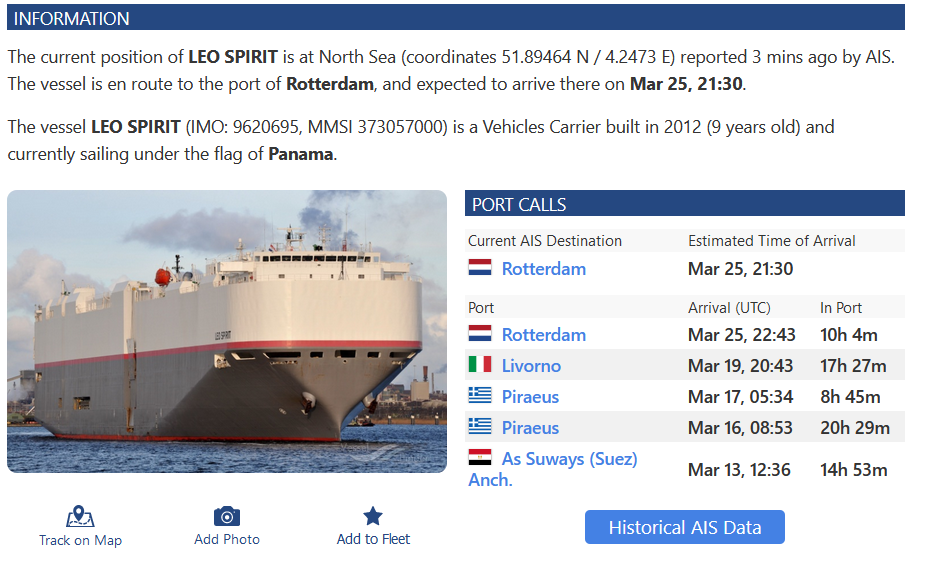Click the Track on Map icon
The height and width of the screenshot is (568, 931).
coord(80,517)
